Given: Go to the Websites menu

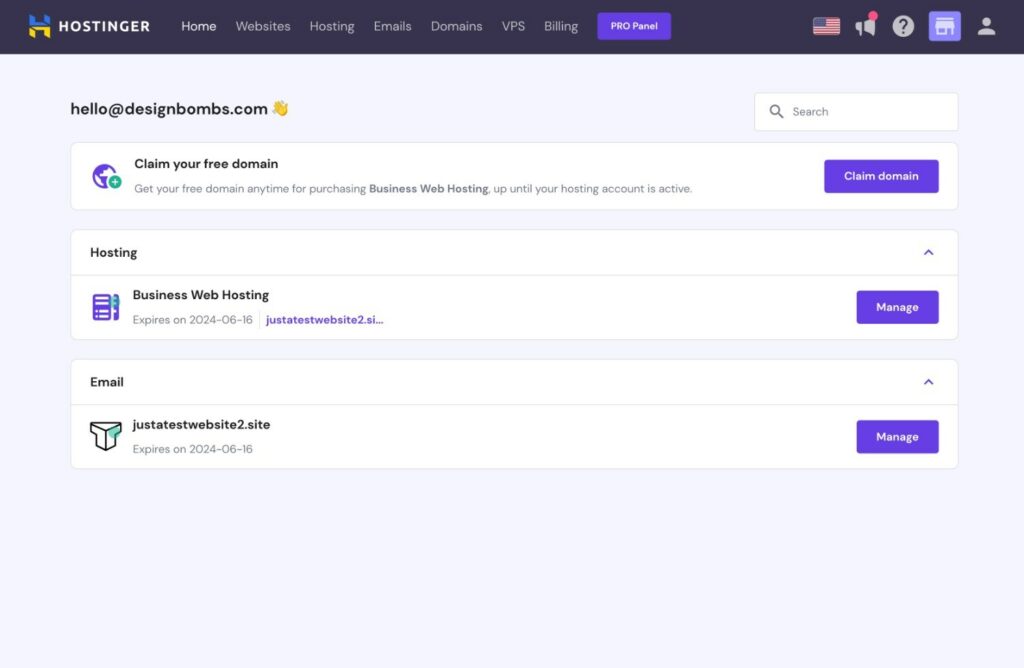Looking at the screenshot, I should [x=263, y=26].
